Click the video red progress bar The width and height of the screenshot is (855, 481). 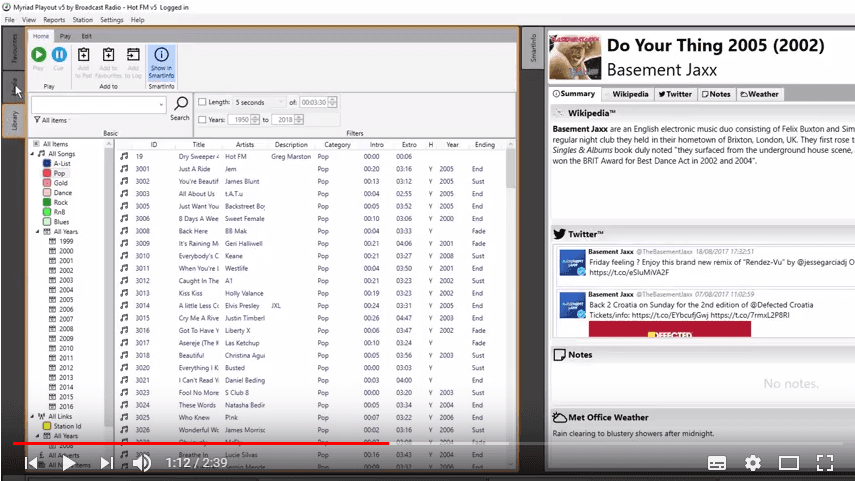[201, 443]
